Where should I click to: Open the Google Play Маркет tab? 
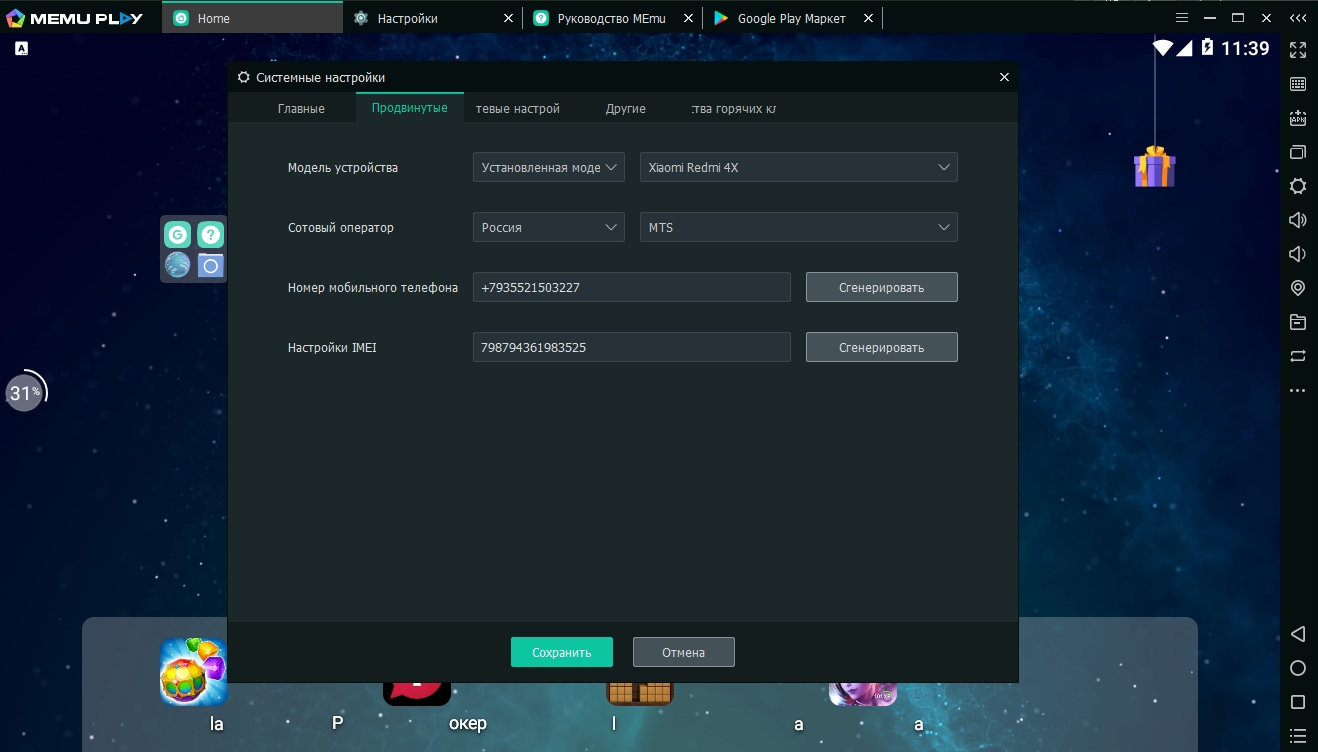[x=791, y=18]
